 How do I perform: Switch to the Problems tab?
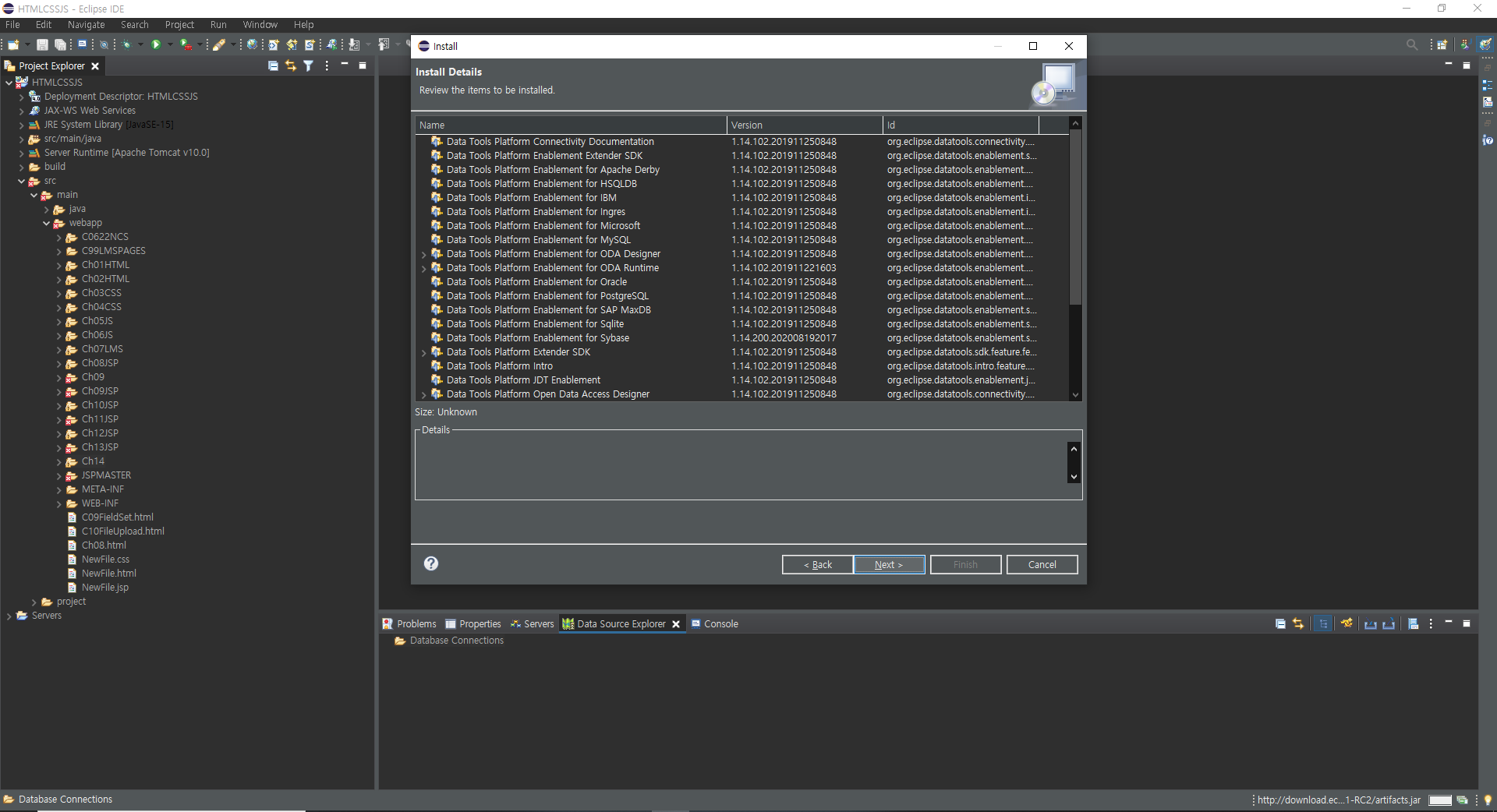(409, 624)
